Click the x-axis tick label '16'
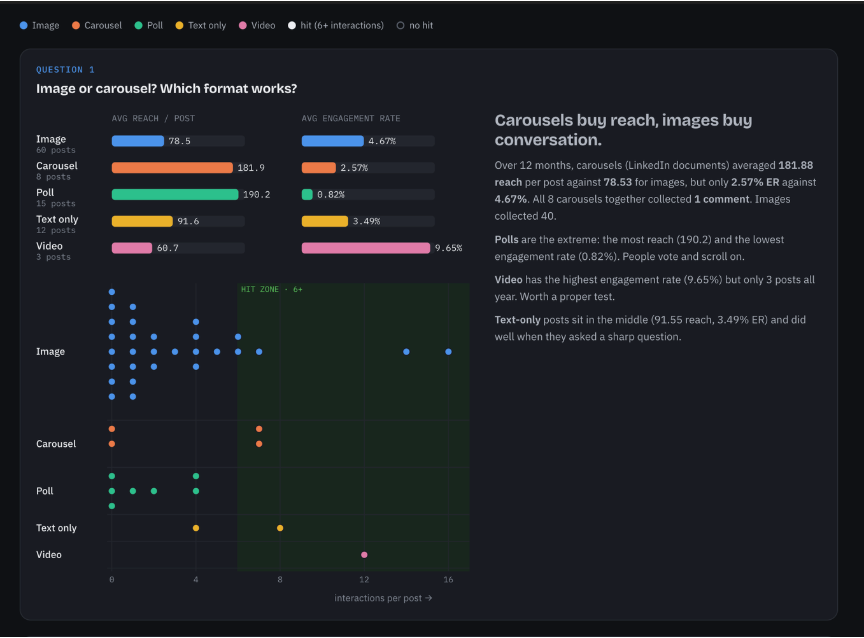 point(449,580)
